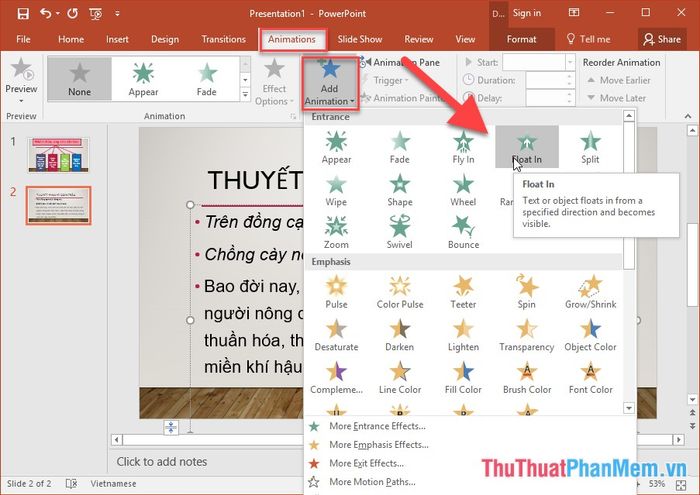Open the Ribbon Display Options
This screenshot has width=700, height=495.
(574, 12)
